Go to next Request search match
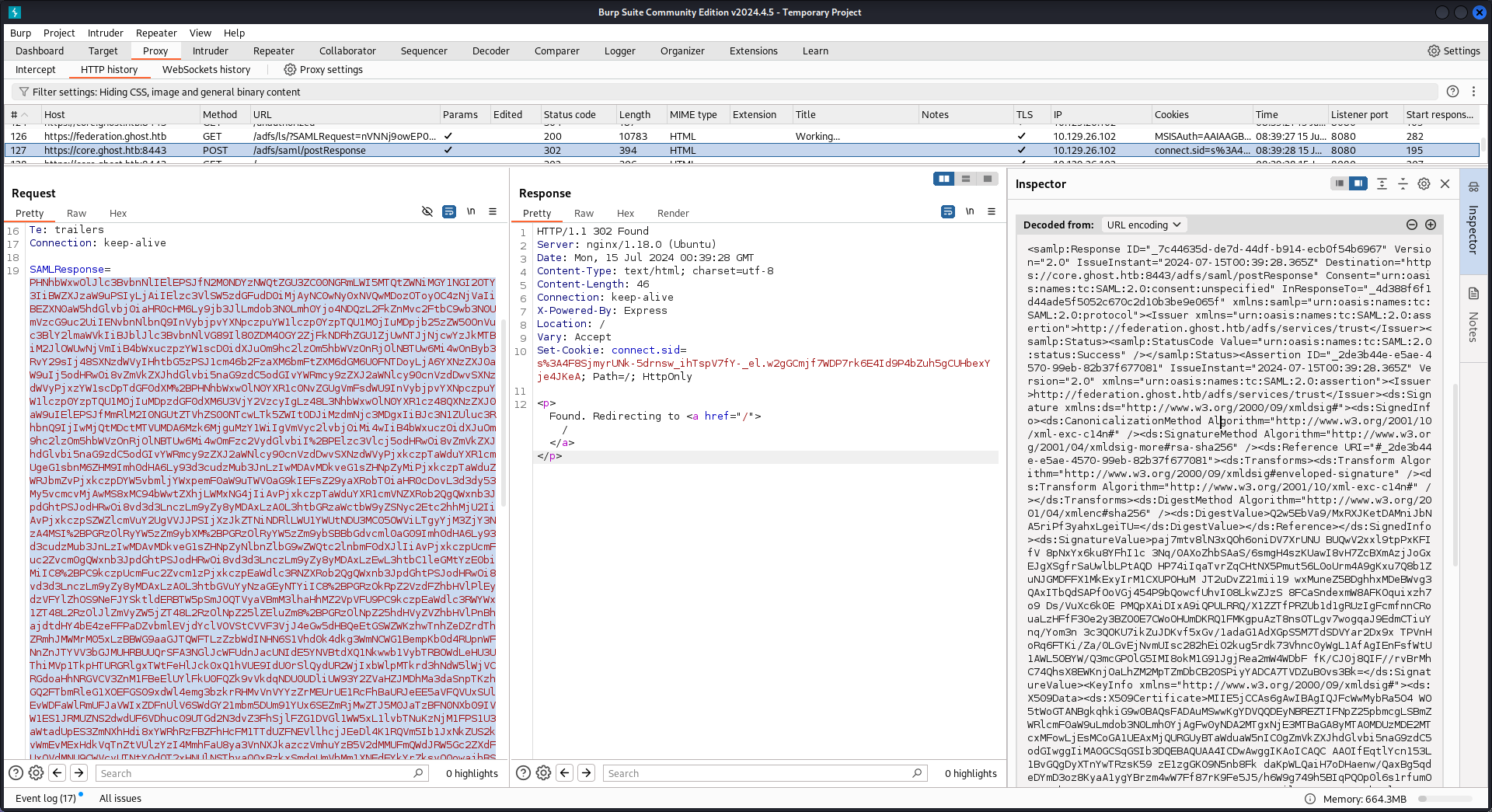The width and height of the screenshot is (1492, 812). click(x=78, y=772)
